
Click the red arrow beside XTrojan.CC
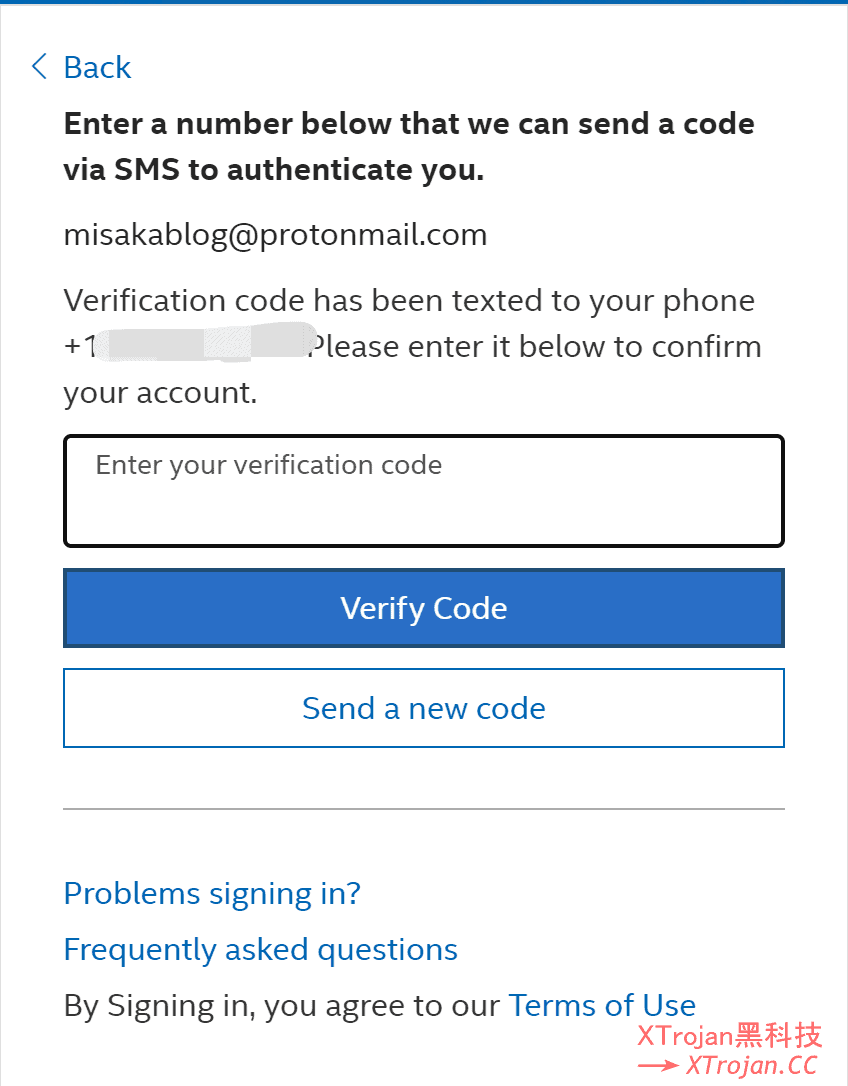click(x=657, y=1065)
